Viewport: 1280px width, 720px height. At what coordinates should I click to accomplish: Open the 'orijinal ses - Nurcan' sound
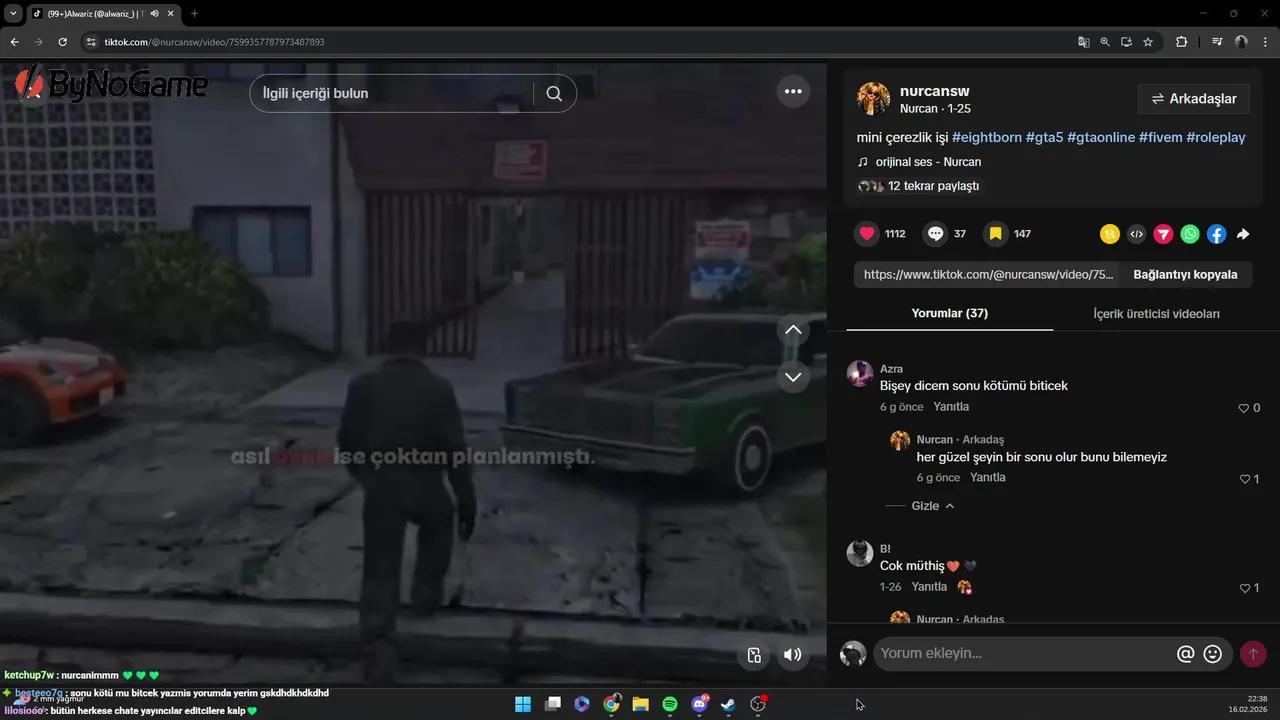(x=929, y=162)
